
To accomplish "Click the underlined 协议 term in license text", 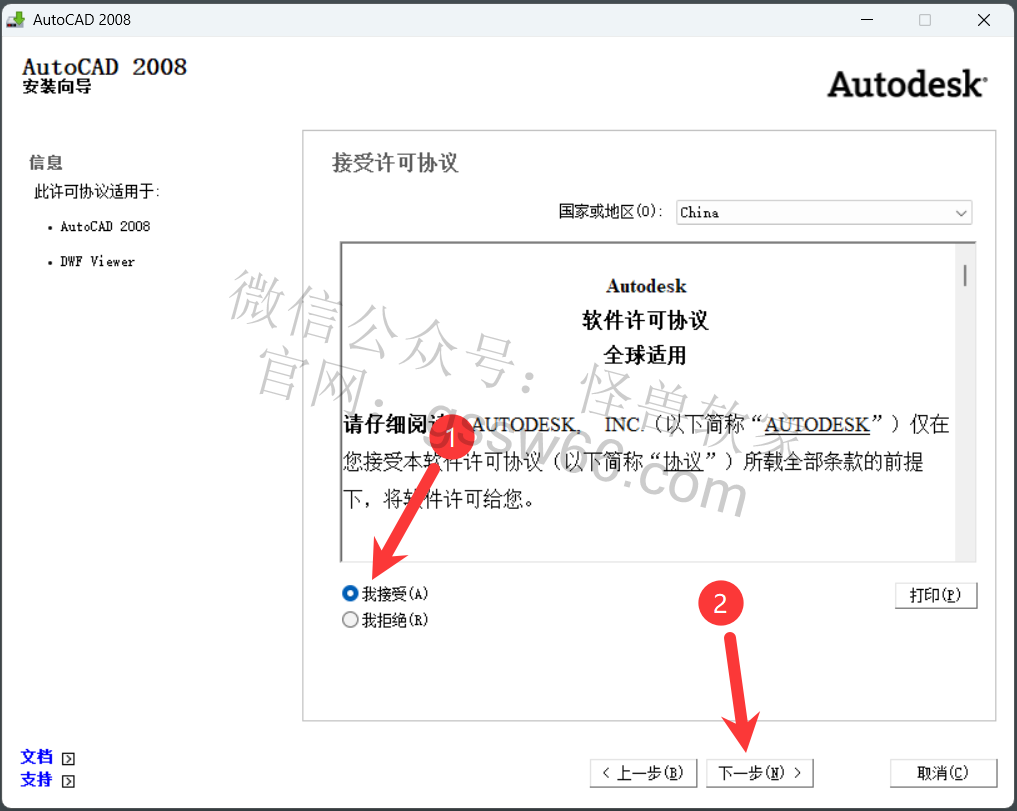I will [684, 461].
